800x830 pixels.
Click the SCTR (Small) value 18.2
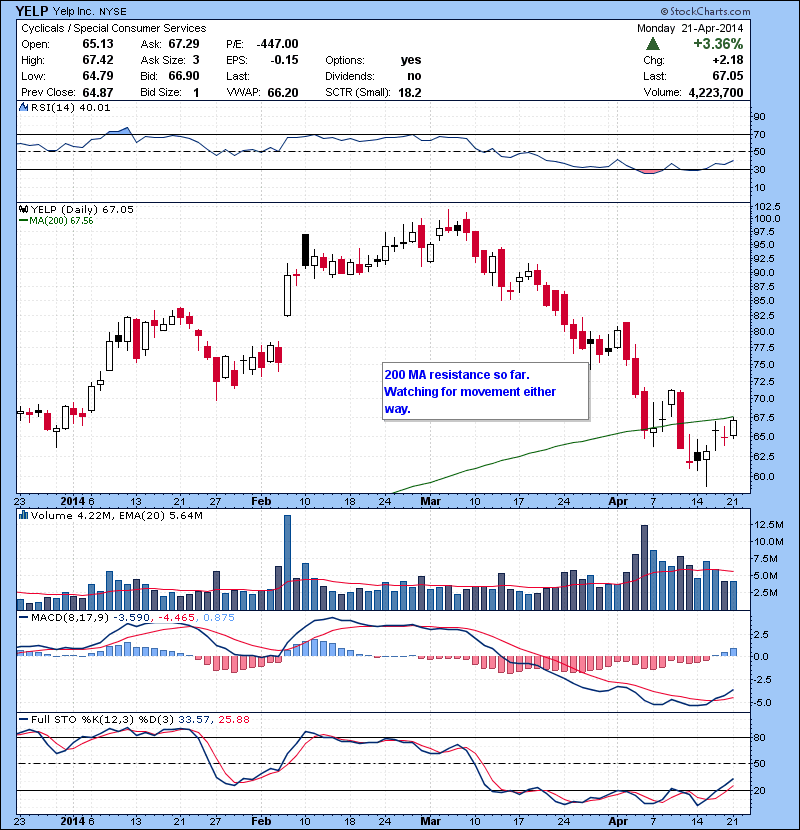[x=409, y=92]
